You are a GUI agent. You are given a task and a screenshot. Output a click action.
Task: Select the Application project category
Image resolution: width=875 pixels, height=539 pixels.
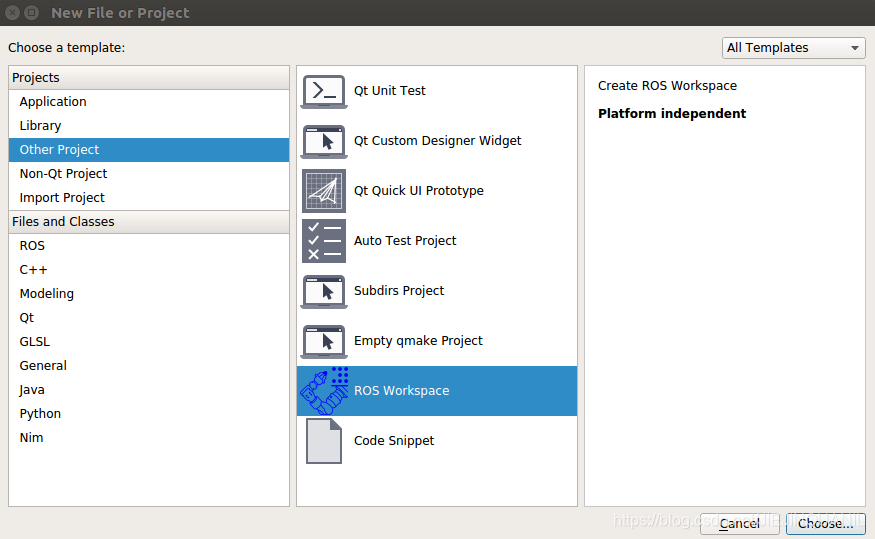pos(149,102)
